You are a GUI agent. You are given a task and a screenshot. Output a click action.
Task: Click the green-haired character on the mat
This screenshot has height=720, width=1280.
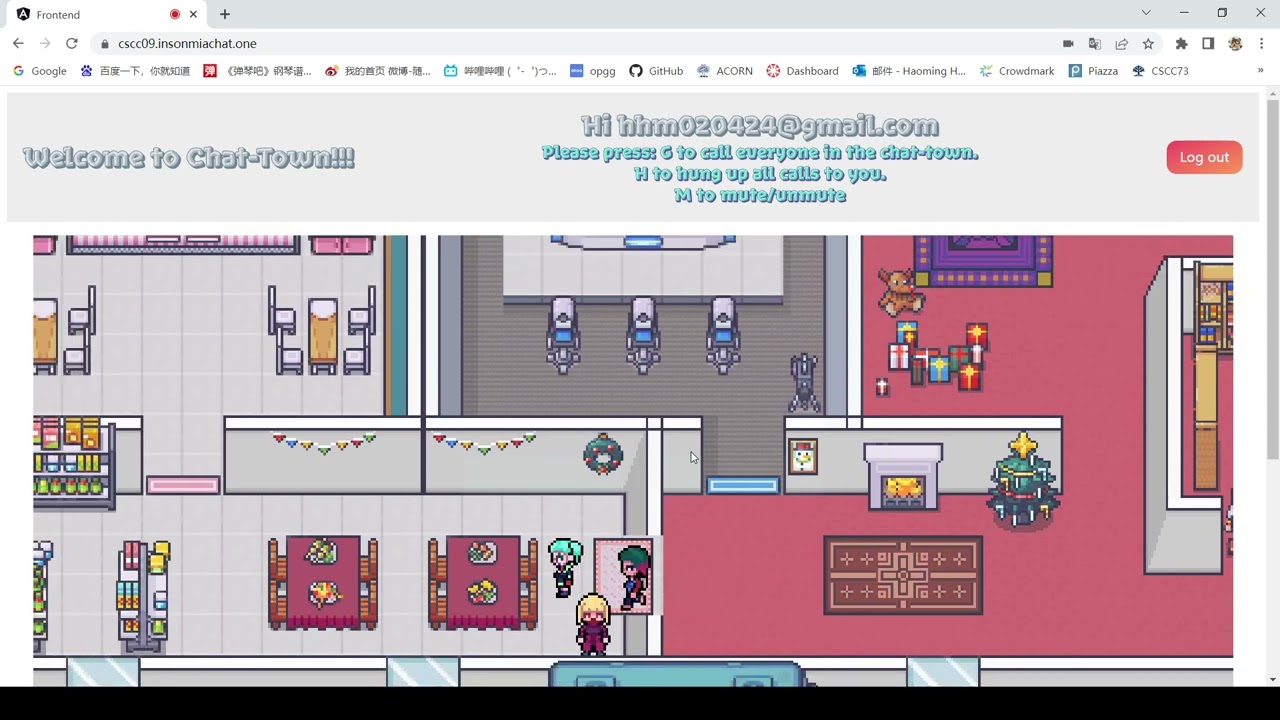click(632, 577)
